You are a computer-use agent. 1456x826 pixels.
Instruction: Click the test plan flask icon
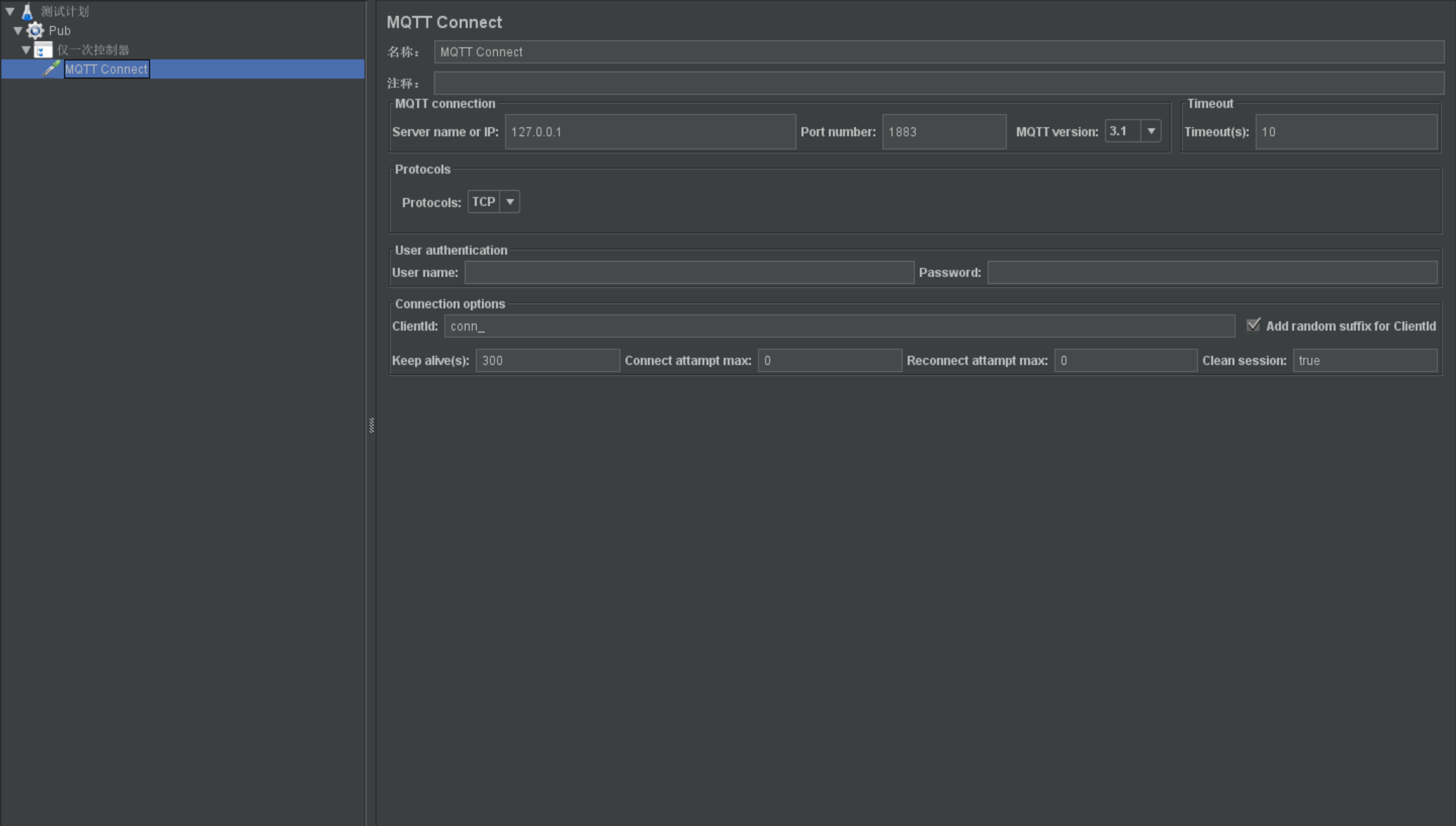[x=28, y=11]
